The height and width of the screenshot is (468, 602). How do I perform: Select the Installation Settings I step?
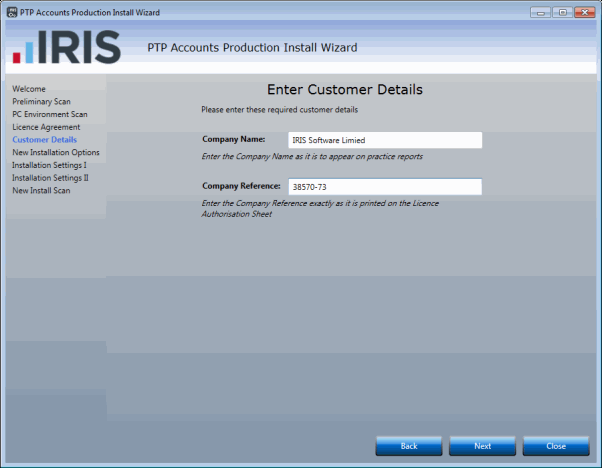click(x=49, y=165)
